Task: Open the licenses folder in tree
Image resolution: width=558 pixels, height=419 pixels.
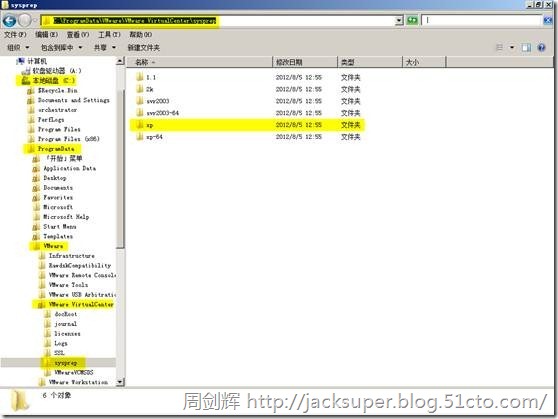Action: [x=67, y=334]
